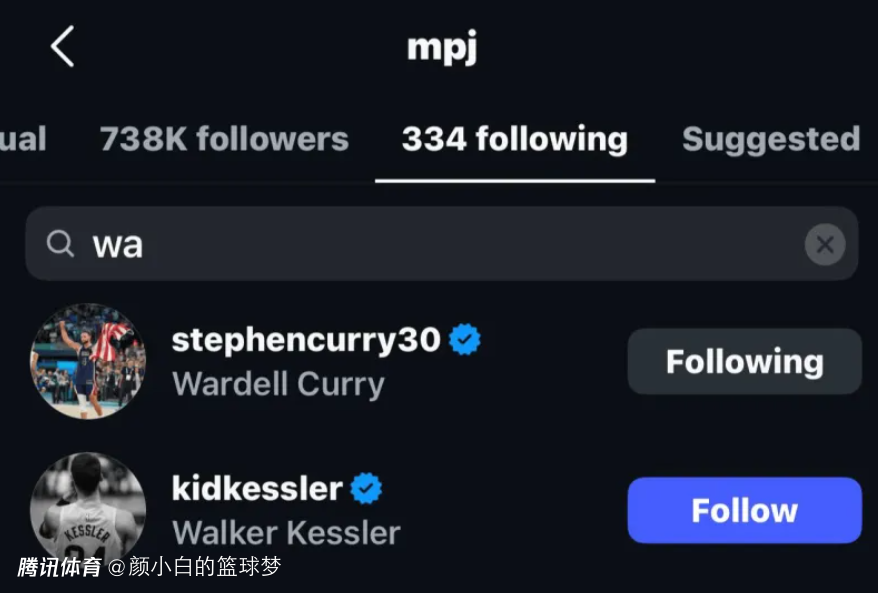Open stephencurry30's profile picture

pos(88,360)
